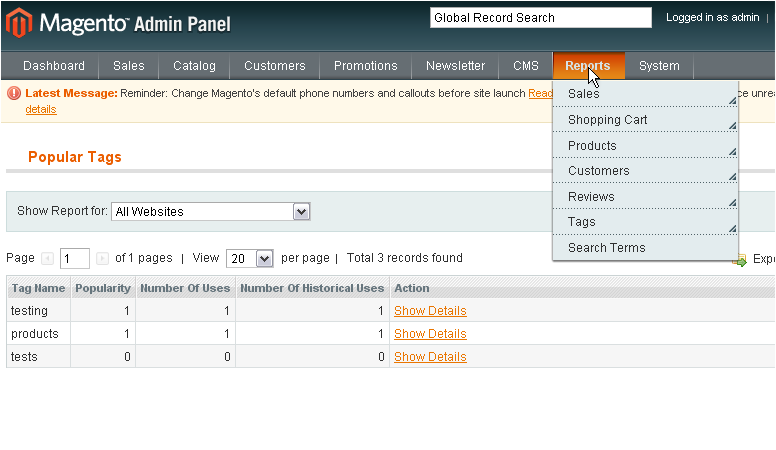Click the Global Record Search field
This screenshot has width=776, height=450.
pyautogui.click(x=540, y=18)
